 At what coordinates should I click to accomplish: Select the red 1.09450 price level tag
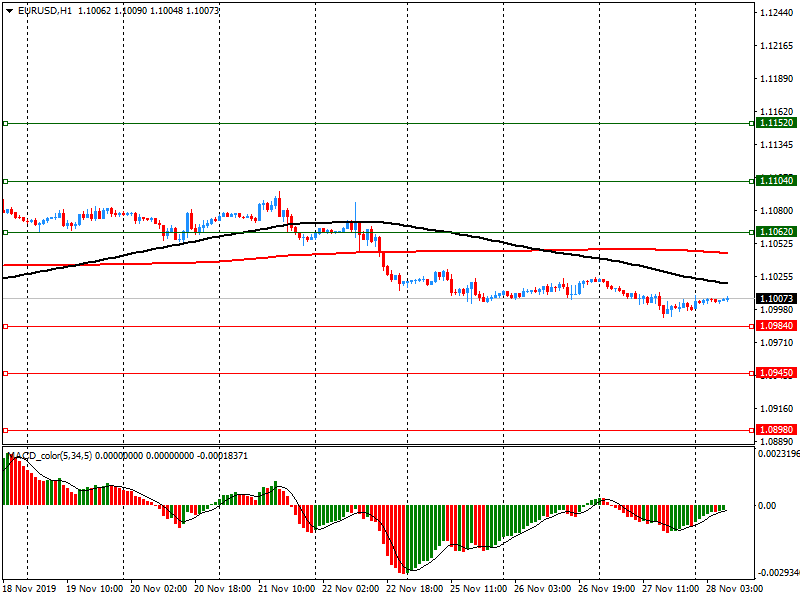(x=776, y=373)
